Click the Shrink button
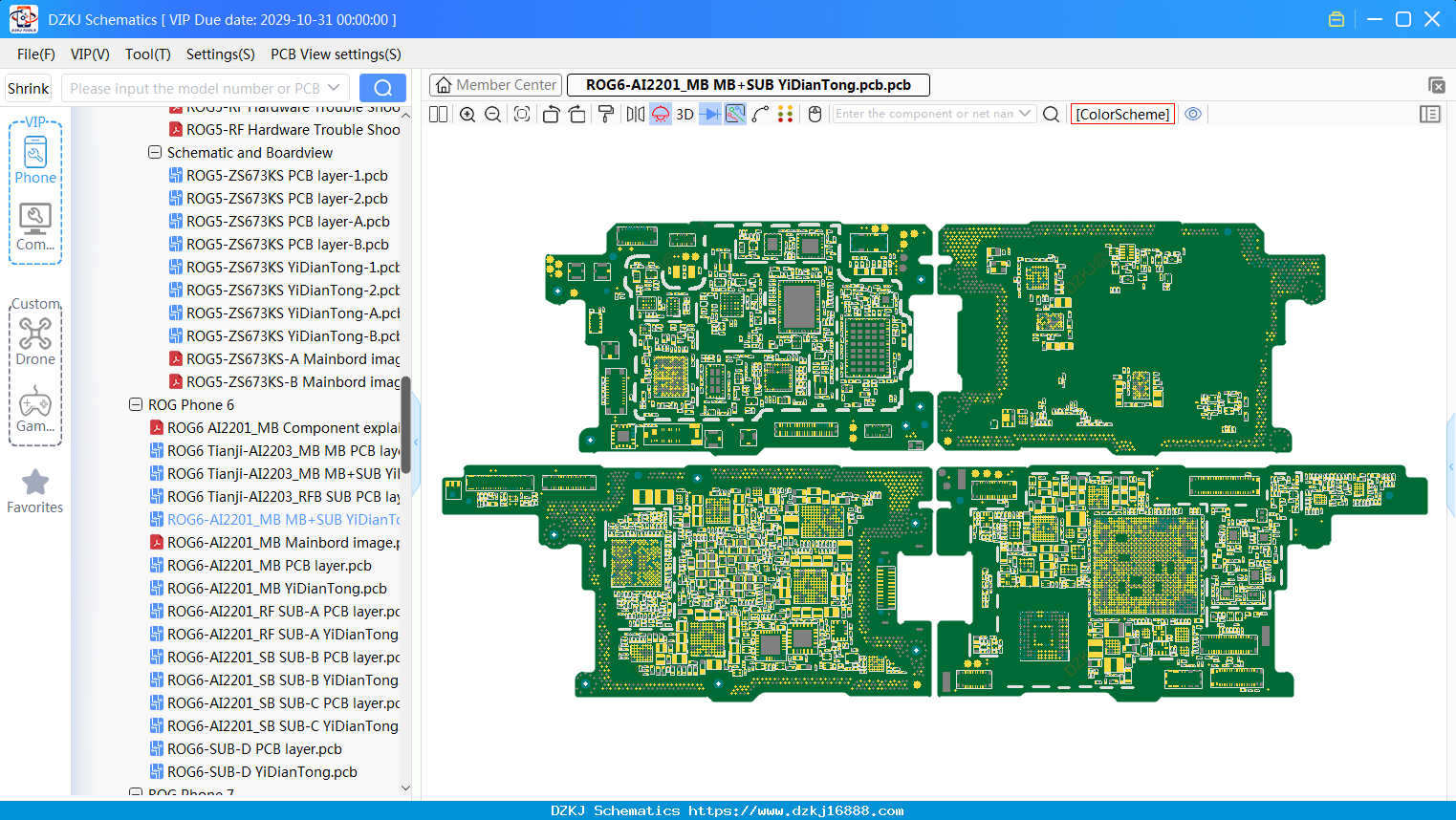This screenshot has height=820, width=1456. (x=28, y=88)
